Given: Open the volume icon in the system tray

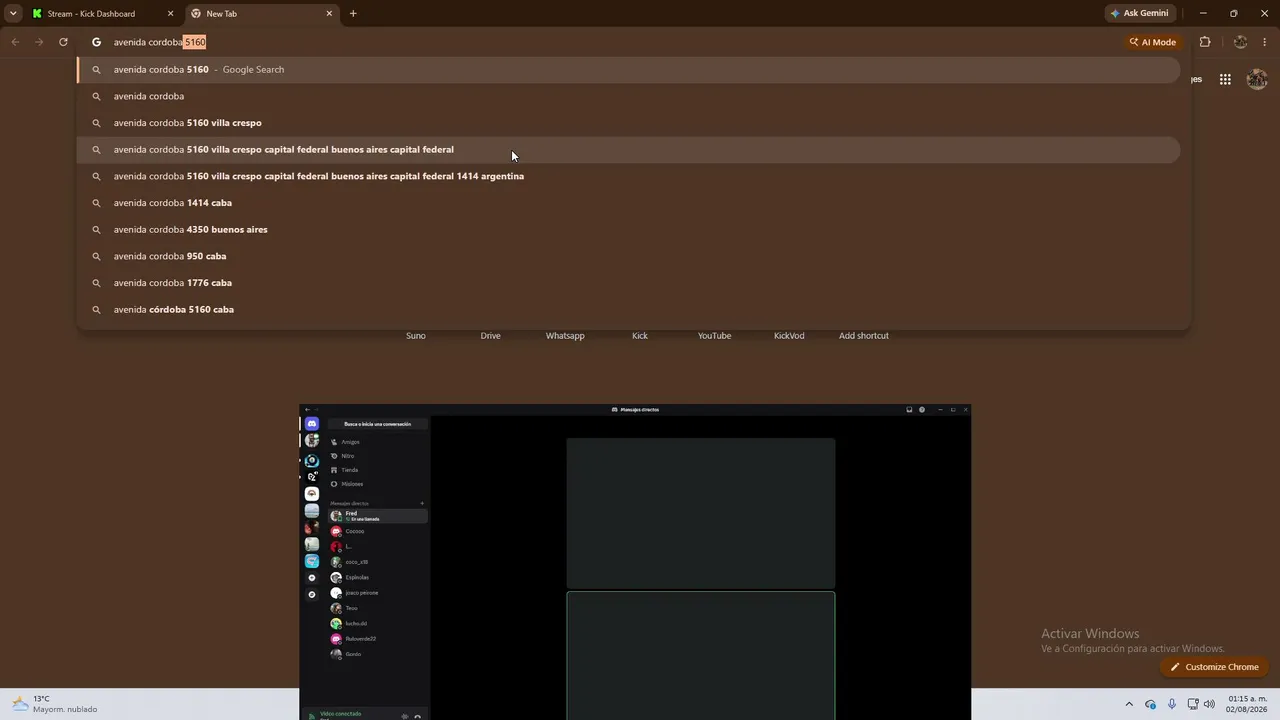Looking at the screenshot, I should pos(1209,704).
